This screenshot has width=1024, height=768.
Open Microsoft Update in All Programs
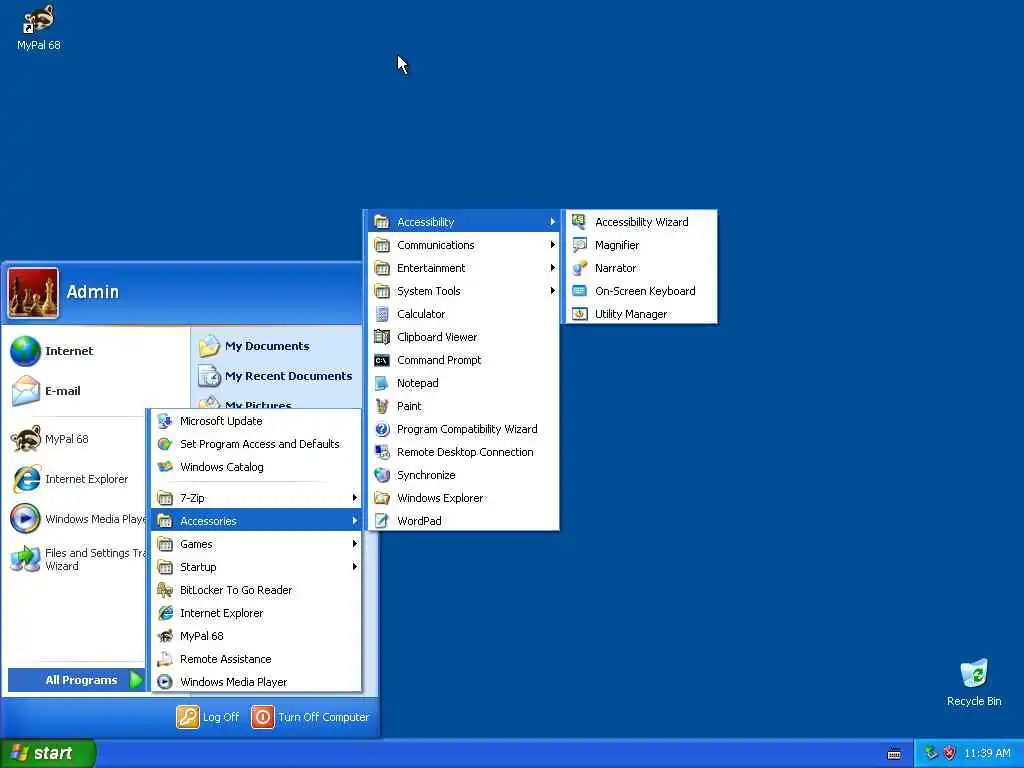[x=256, y=421]
